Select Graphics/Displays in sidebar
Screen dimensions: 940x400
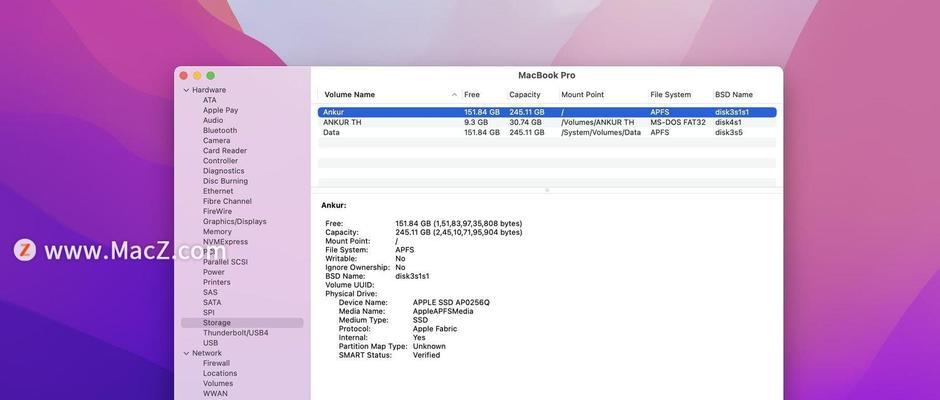[234, 221]
